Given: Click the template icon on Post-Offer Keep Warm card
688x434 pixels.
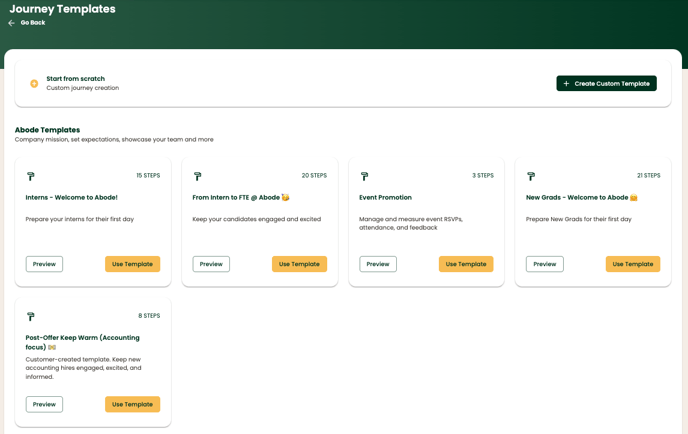Looking at the screenshot, I should coord(31,316).
